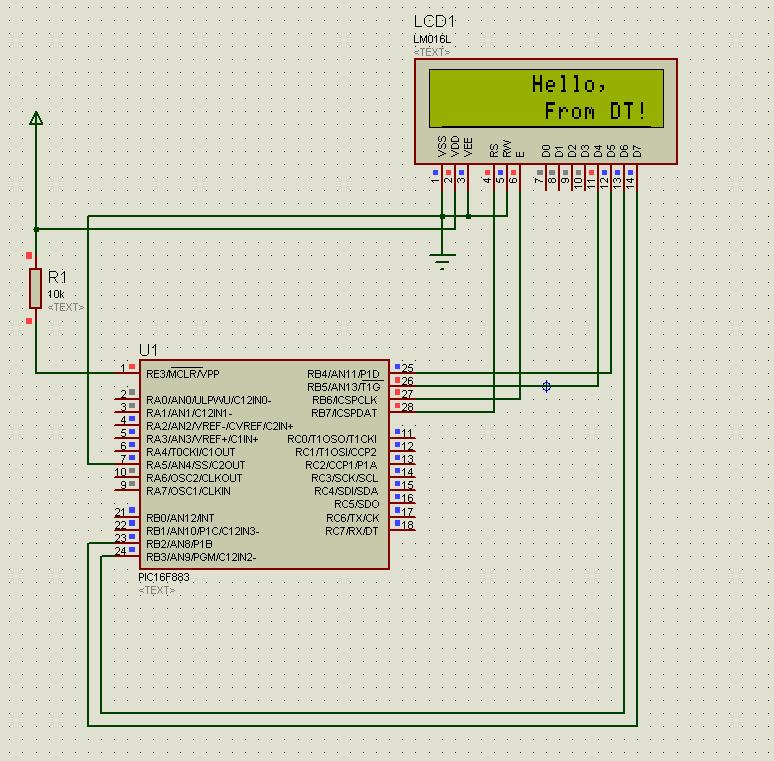The width and height of the screenshot is (774, 761).
Task: Click pin 14 D7 on the LCD
Action: [x=631, y=180]
